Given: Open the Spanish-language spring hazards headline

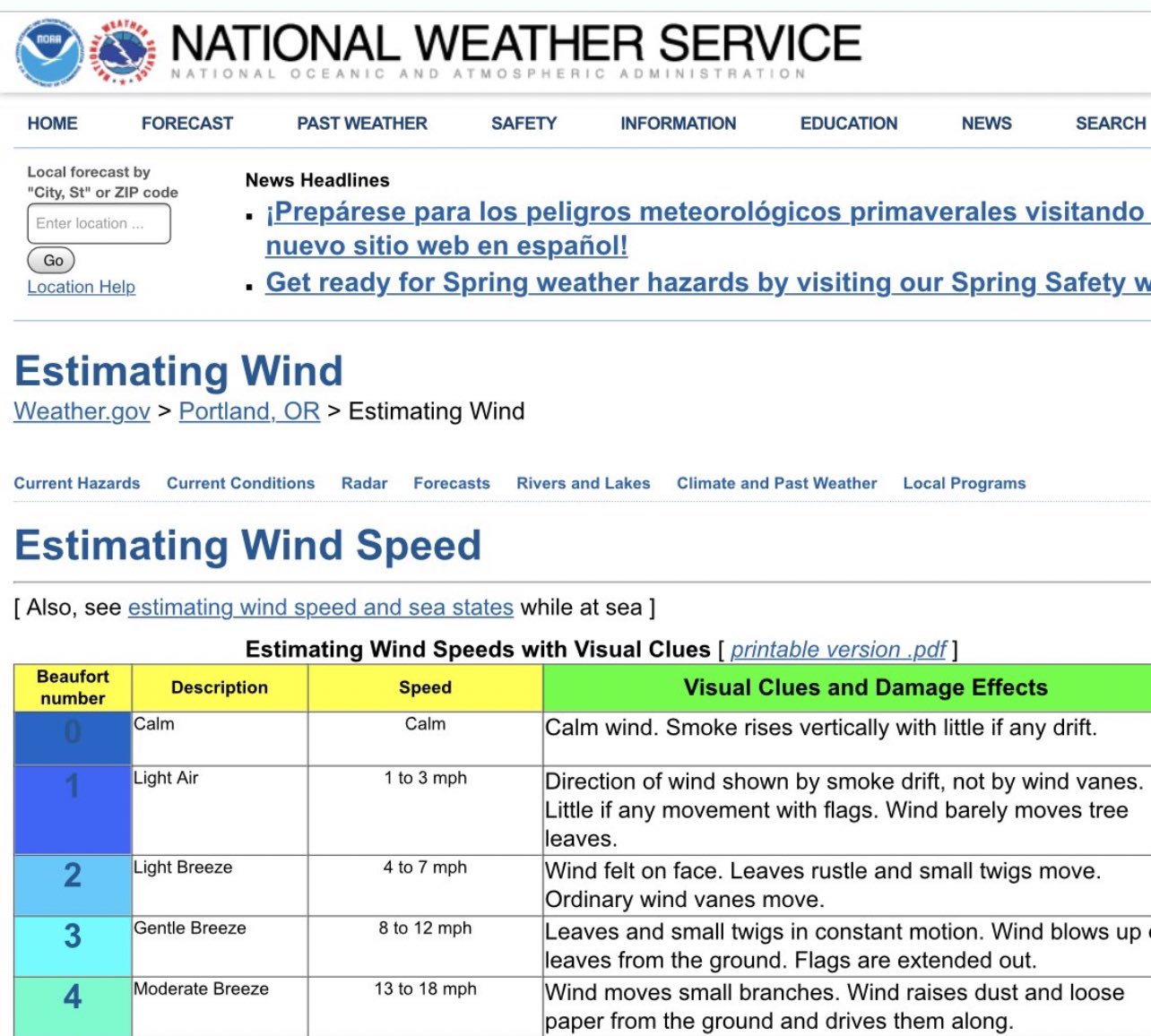Looking at the screenshot, I should click(x=708, y=229).
